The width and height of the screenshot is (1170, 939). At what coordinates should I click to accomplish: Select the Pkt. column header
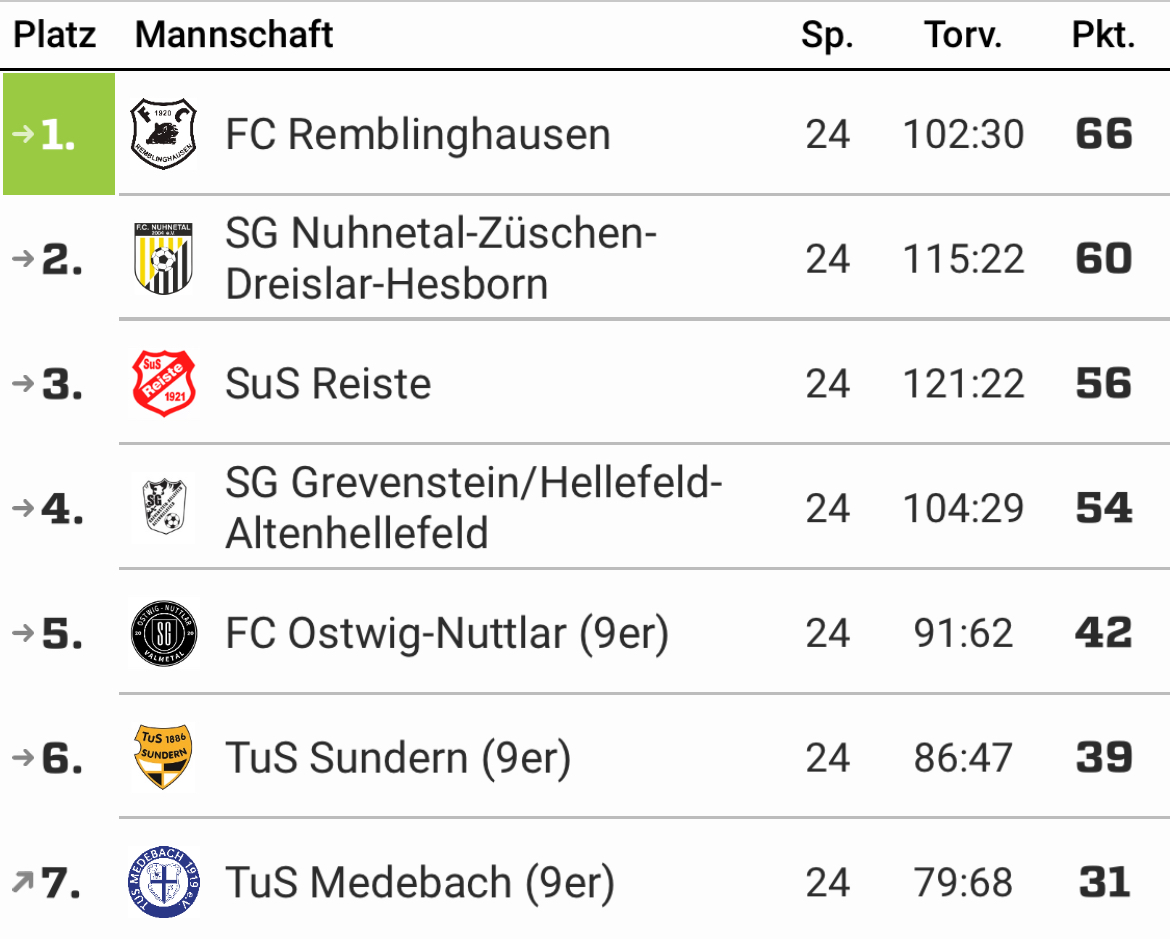point(1104,34)
